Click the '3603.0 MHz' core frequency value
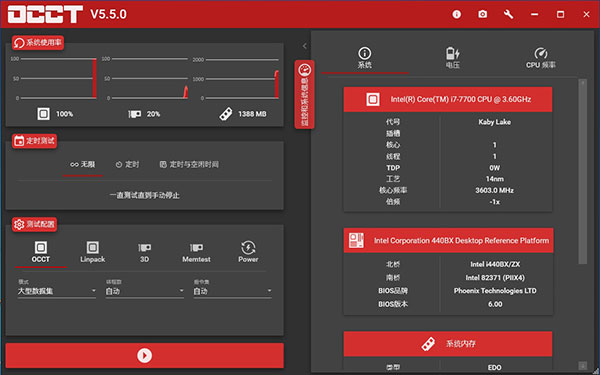This screenshot has height=375, width=600. (494, 191)
